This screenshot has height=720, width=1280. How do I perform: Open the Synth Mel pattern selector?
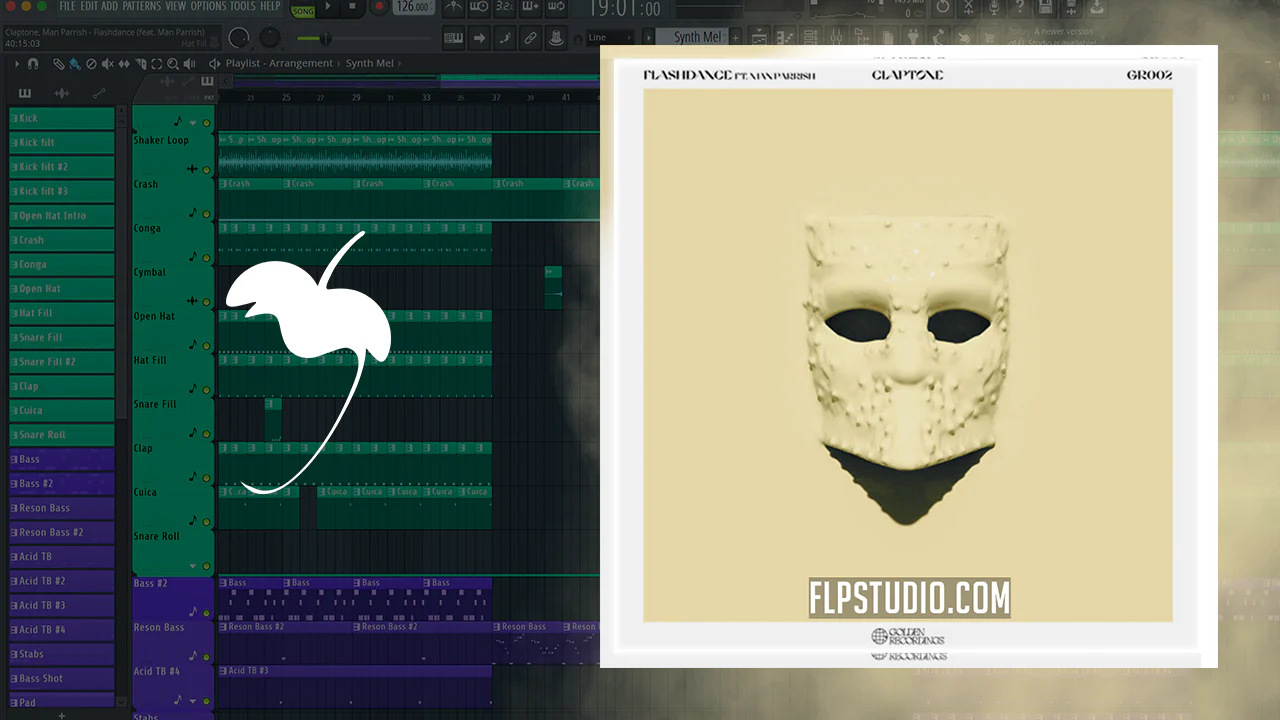tap(690, 38)
